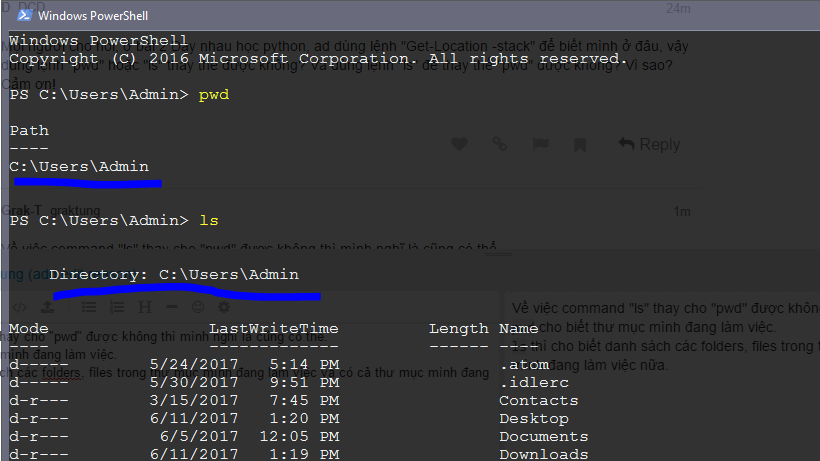Click the typed 'pwd' command
The height and width of the screenshot is (461, 820).
tap(214, 95)
